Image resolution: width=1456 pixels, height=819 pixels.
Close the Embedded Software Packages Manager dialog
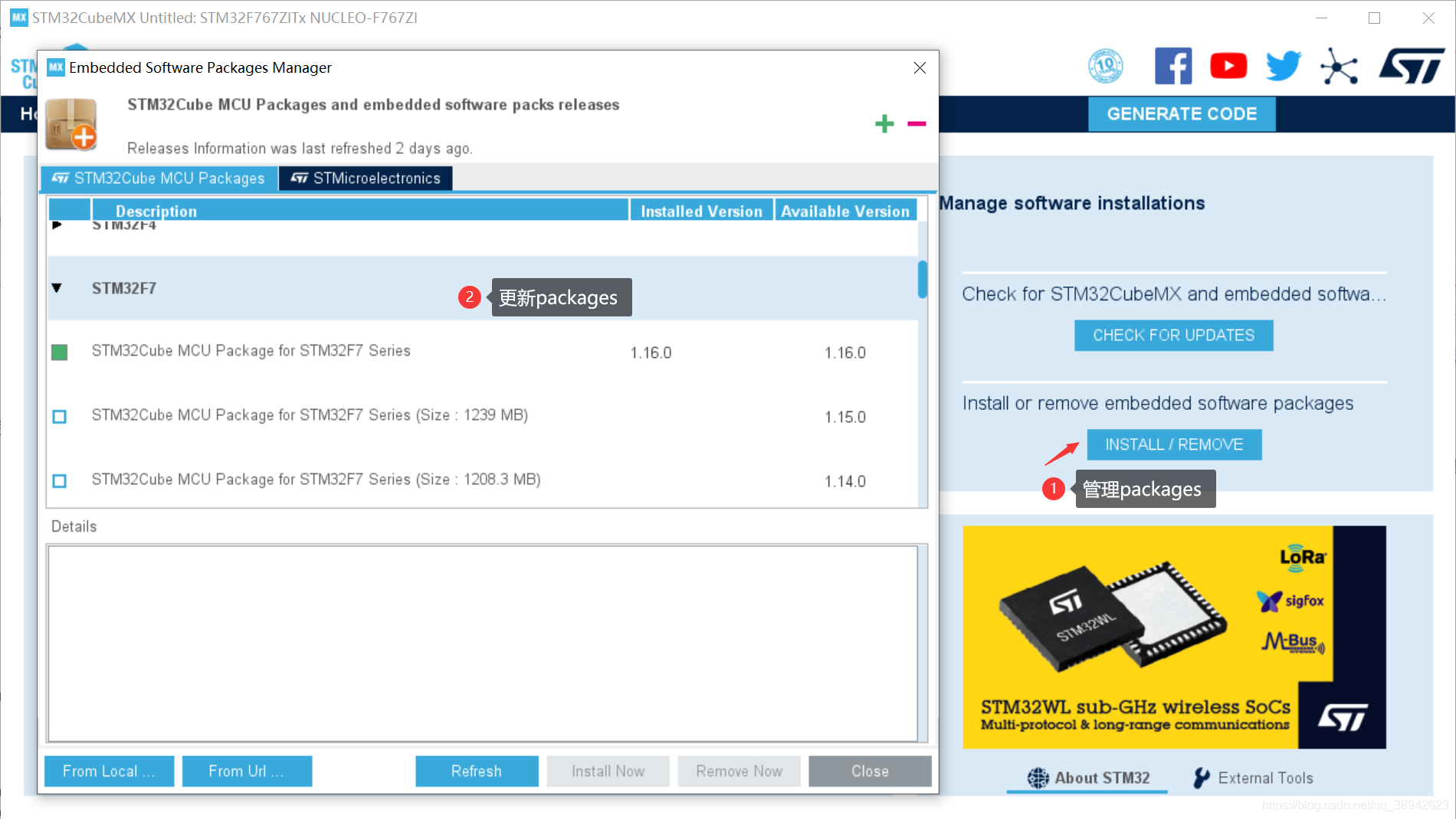point(920,67)
